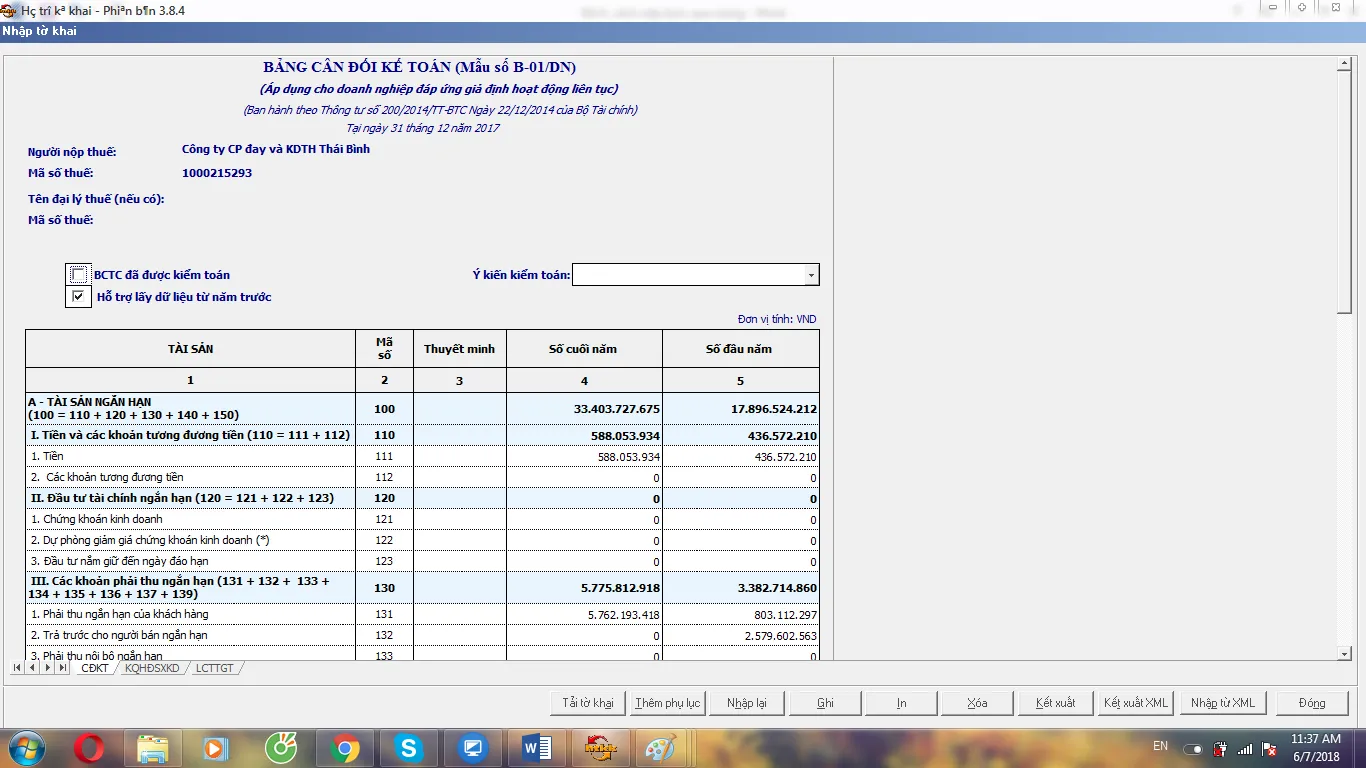This screenshot has width=1366, height=768.
Task: Click 'Số cuối năm' cell for code 121
Action: tap(584, 519)
